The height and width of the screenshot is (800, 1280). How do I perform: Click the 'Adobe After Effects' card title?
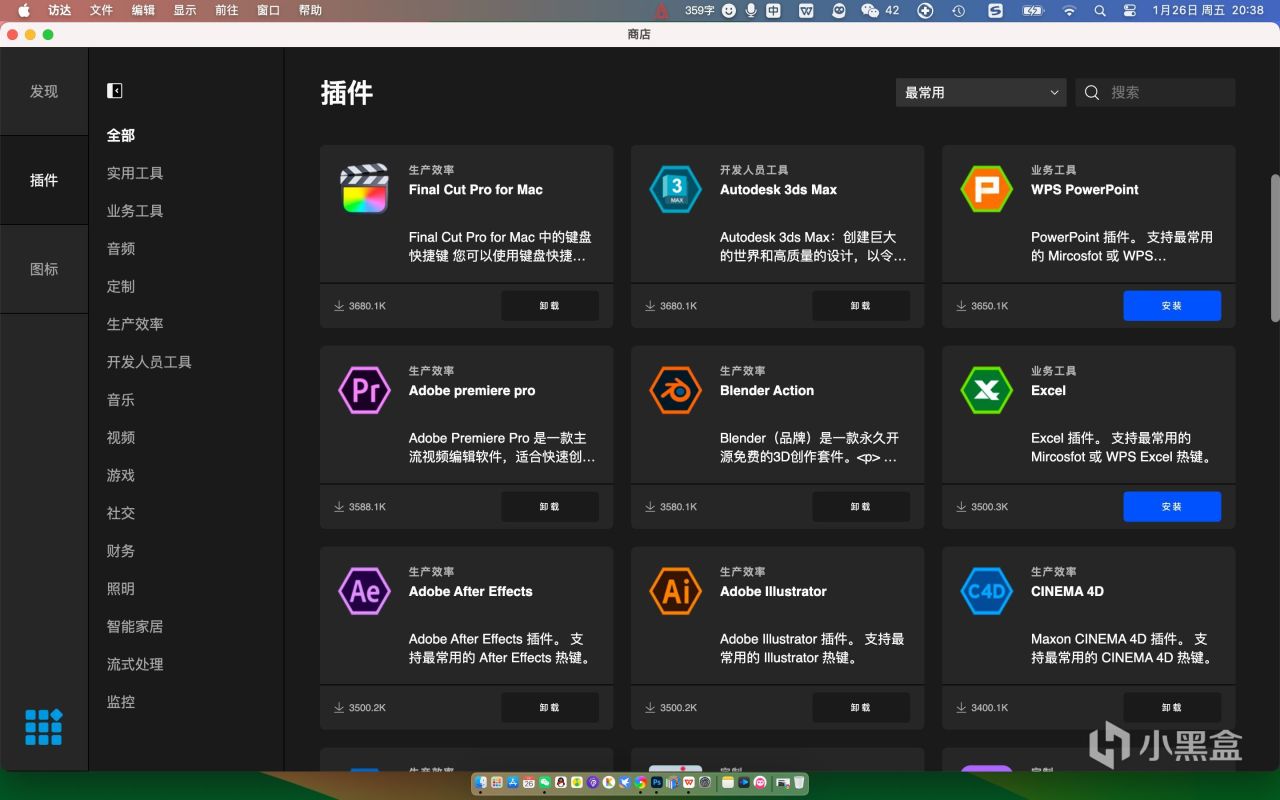click(x=471, y=592)
